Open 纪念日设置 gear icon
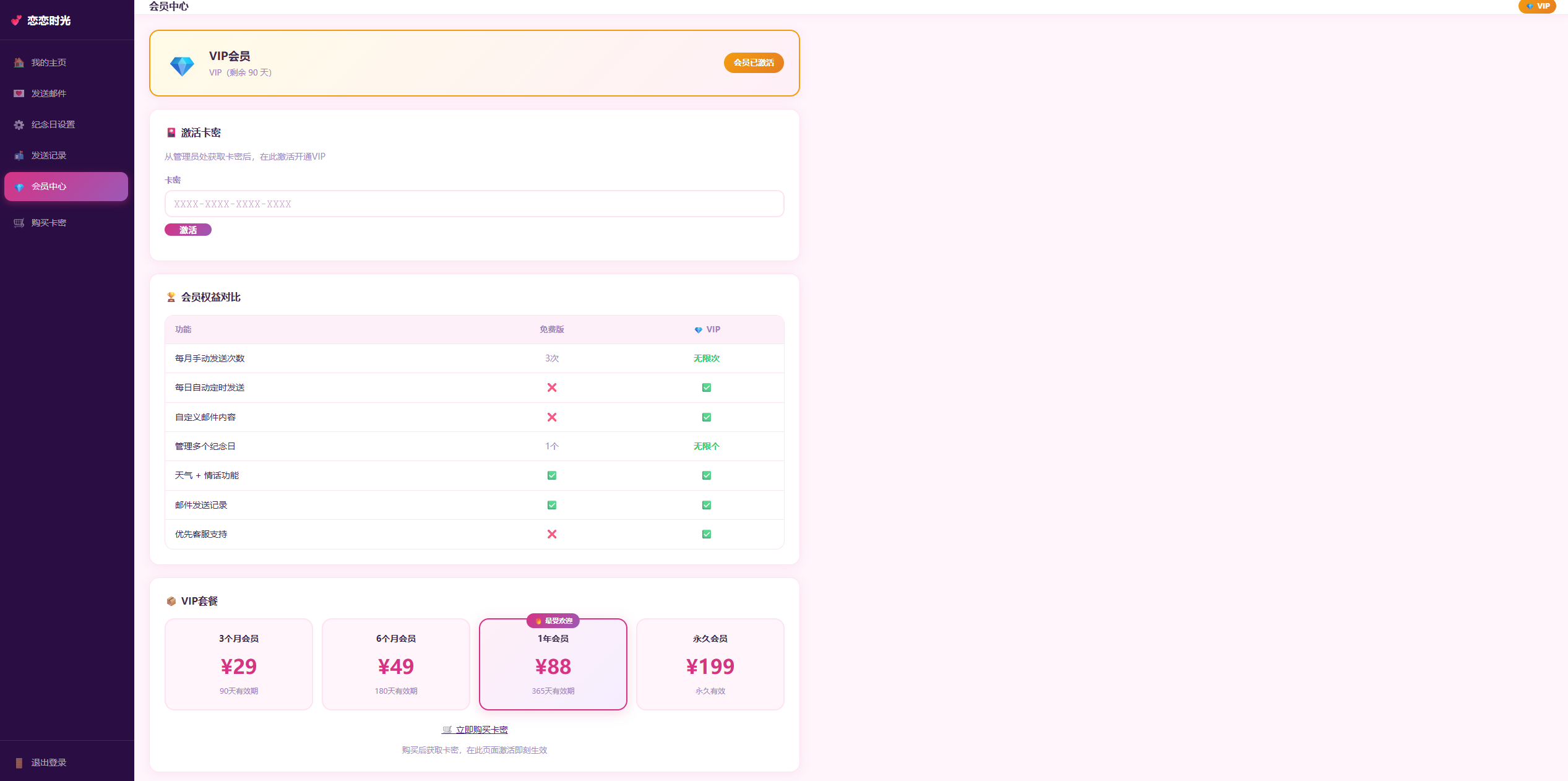The height and width of the screenshot is (781, 1568). click(x=19, y=124)
